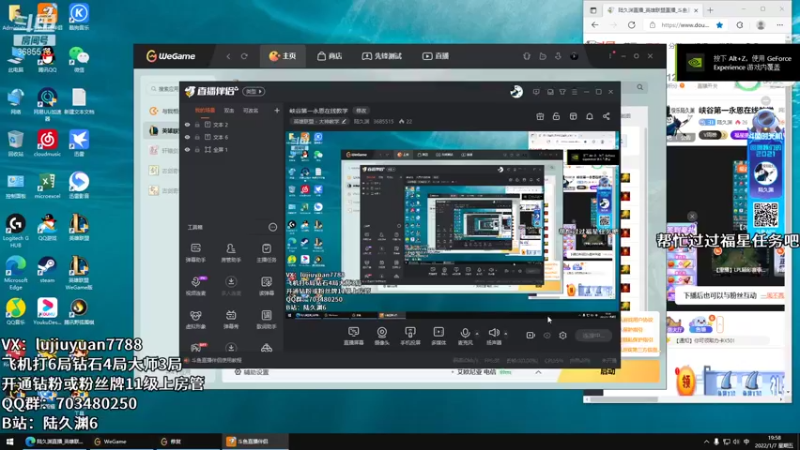The width and height of the screenshot is (800, 450).
Task: Open the WeGame 直播 tab
Action: [x=435, y=56]
